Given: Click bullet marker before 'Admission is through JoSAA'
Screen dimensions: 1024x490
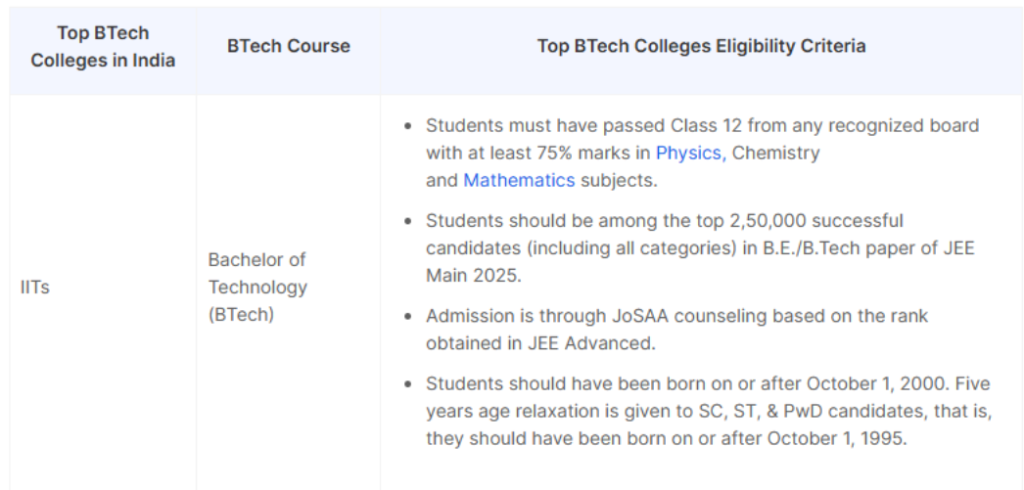Looking at the screenshot, I should 409,317.
